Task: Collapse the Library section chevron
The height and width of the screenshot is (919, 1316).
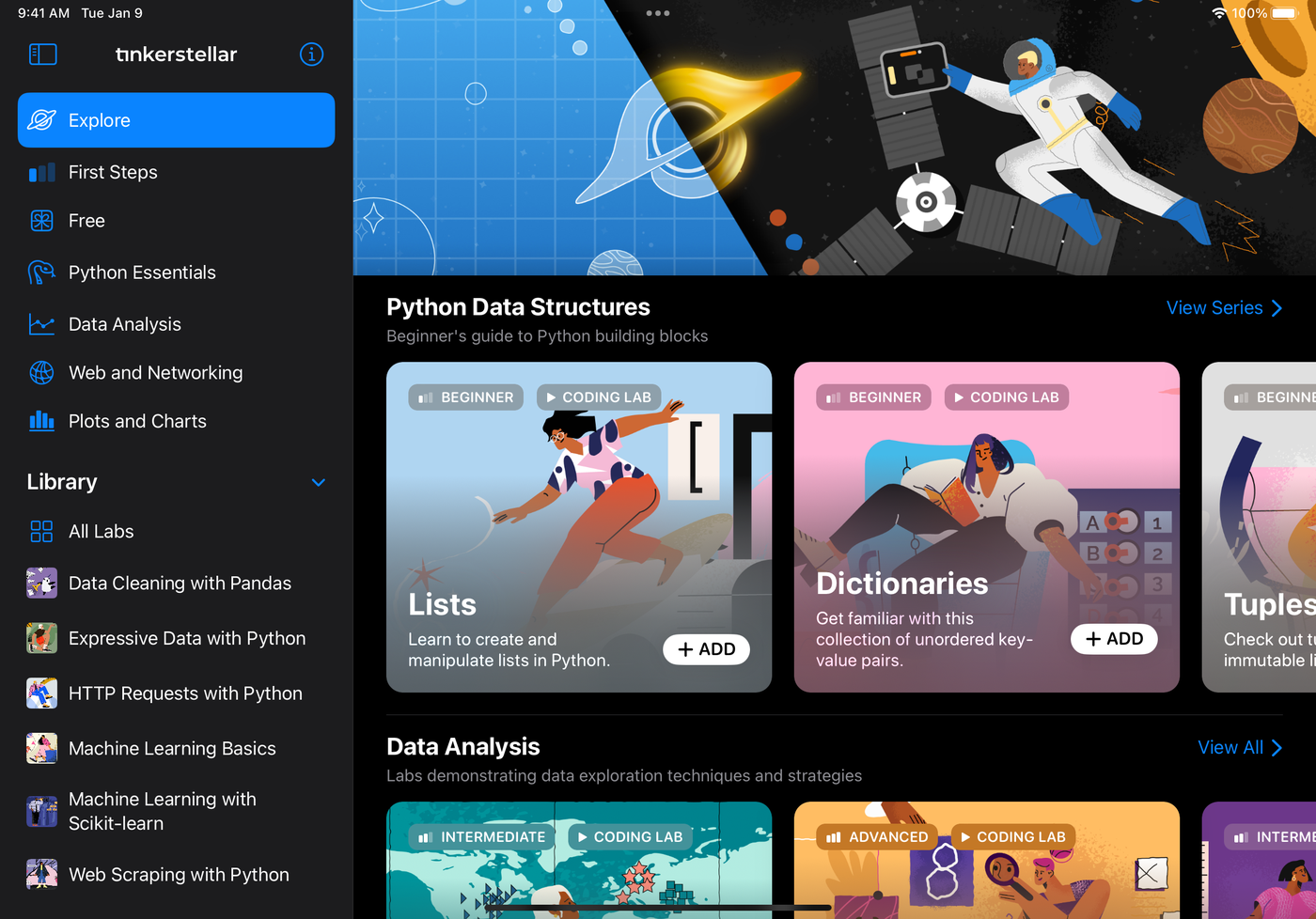Action: [319, 482]
